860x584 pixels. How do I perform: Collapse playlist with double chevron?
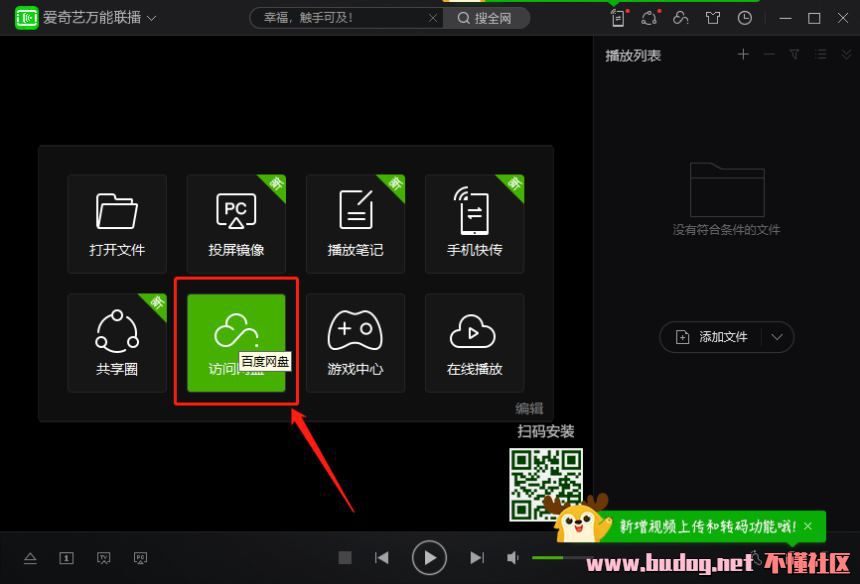tap(846, 54)
